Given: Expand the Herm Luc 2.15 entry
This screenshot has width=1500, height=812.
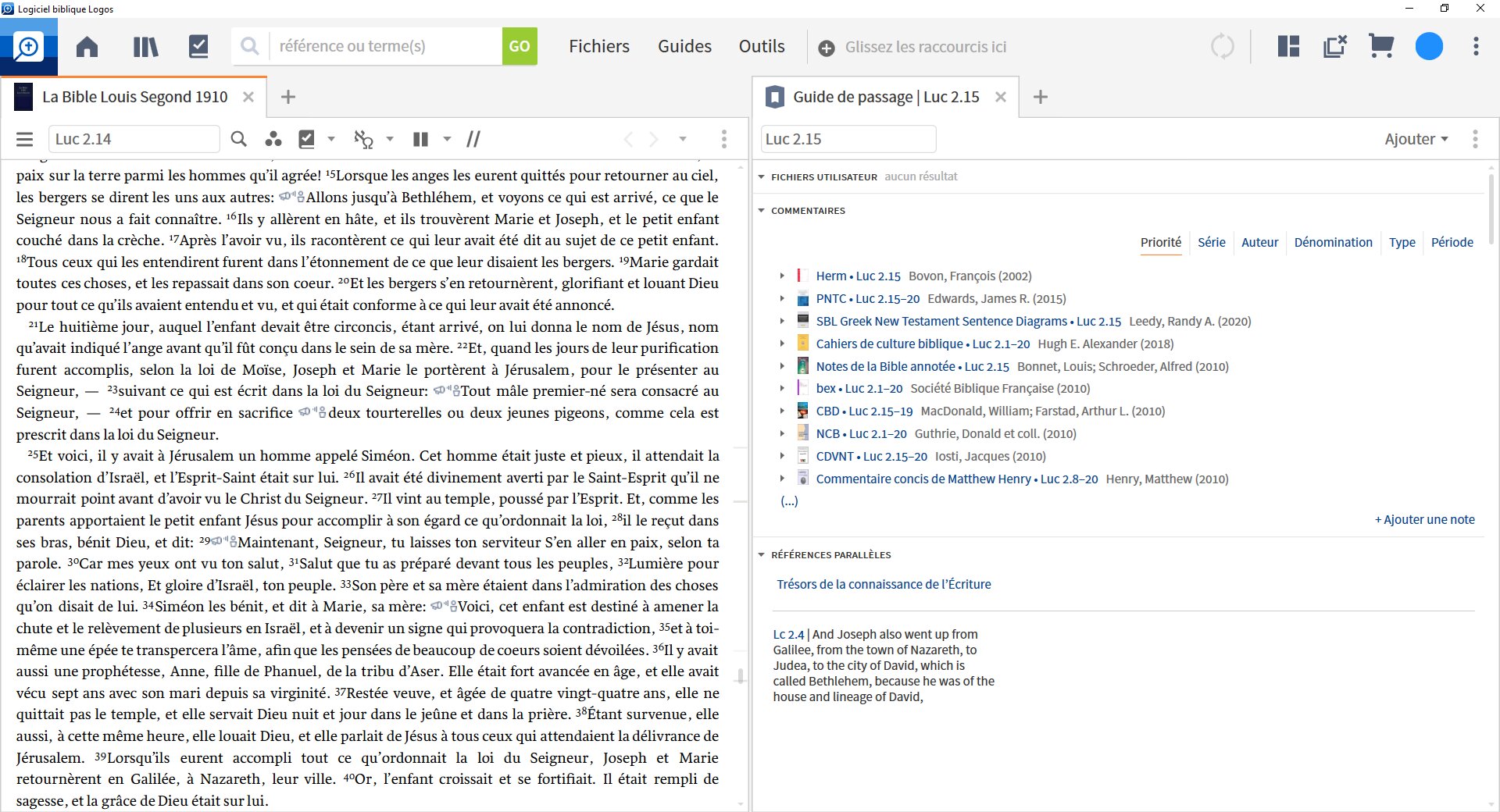Looking at the screenshot, I should (x=782, y=276).
